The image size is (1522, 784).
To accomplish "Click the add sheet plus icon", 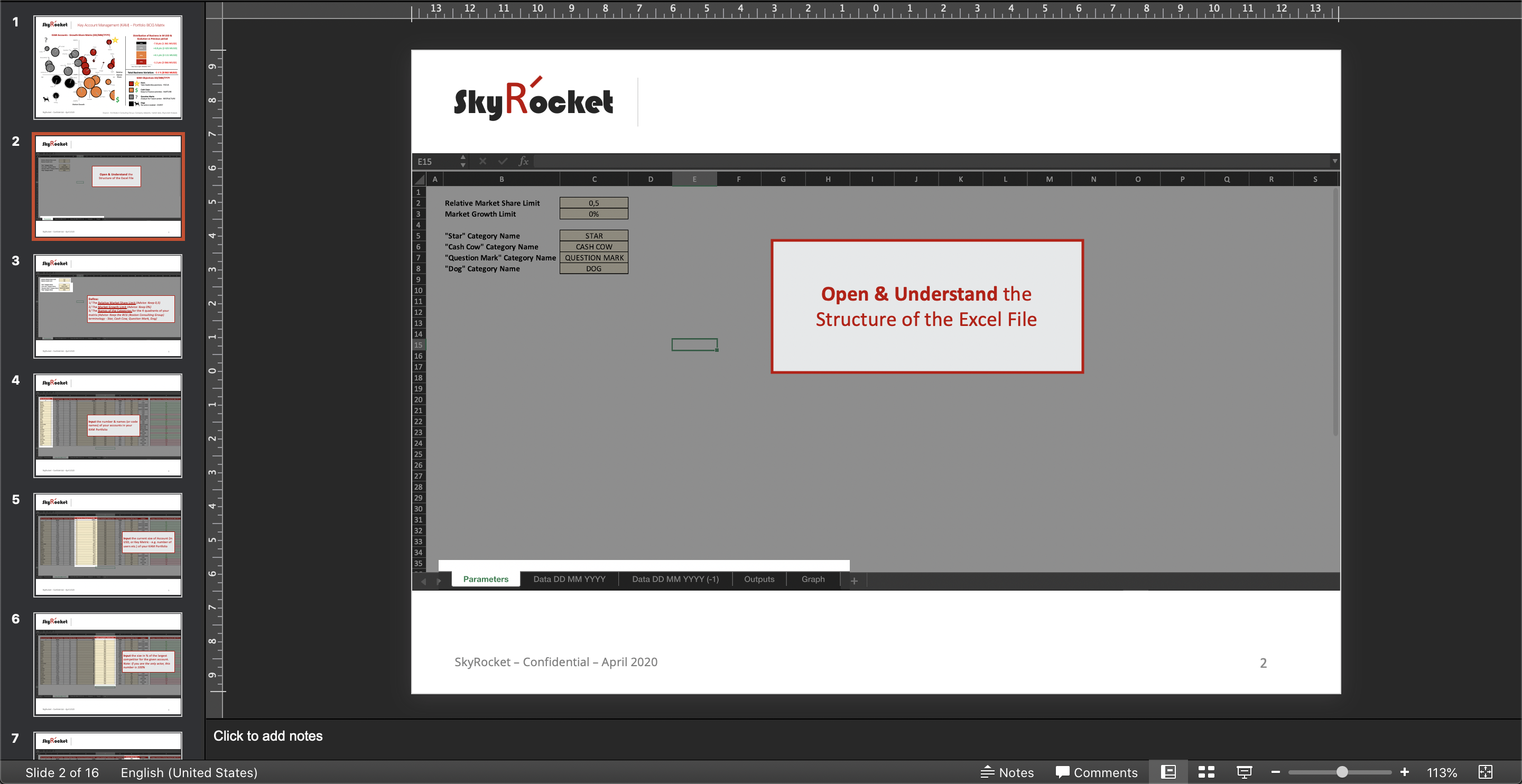I will [854, 581].
